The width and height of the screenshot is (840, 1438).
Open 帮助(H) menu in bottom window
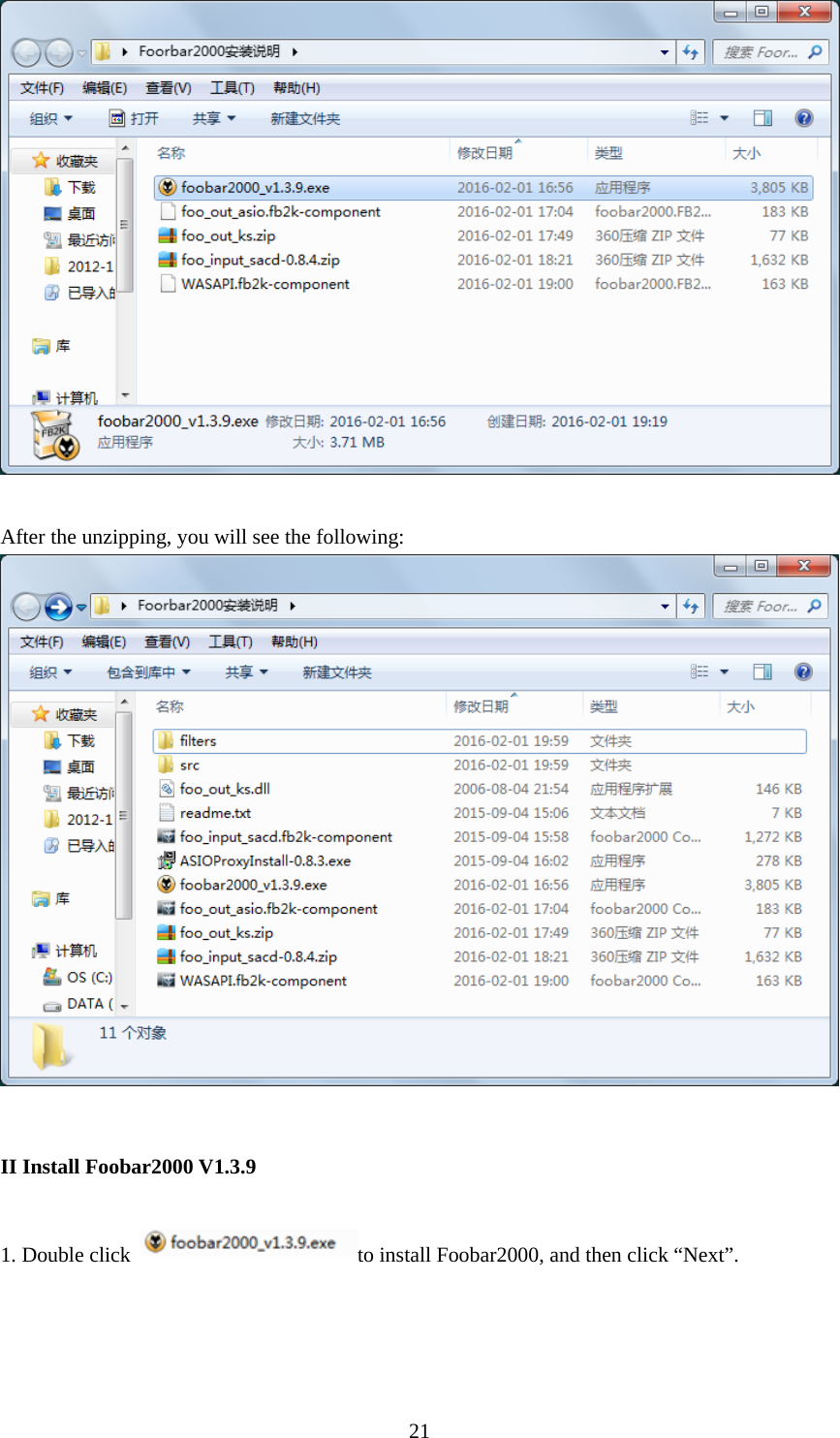pyautogui.click(x=295, y=642)
